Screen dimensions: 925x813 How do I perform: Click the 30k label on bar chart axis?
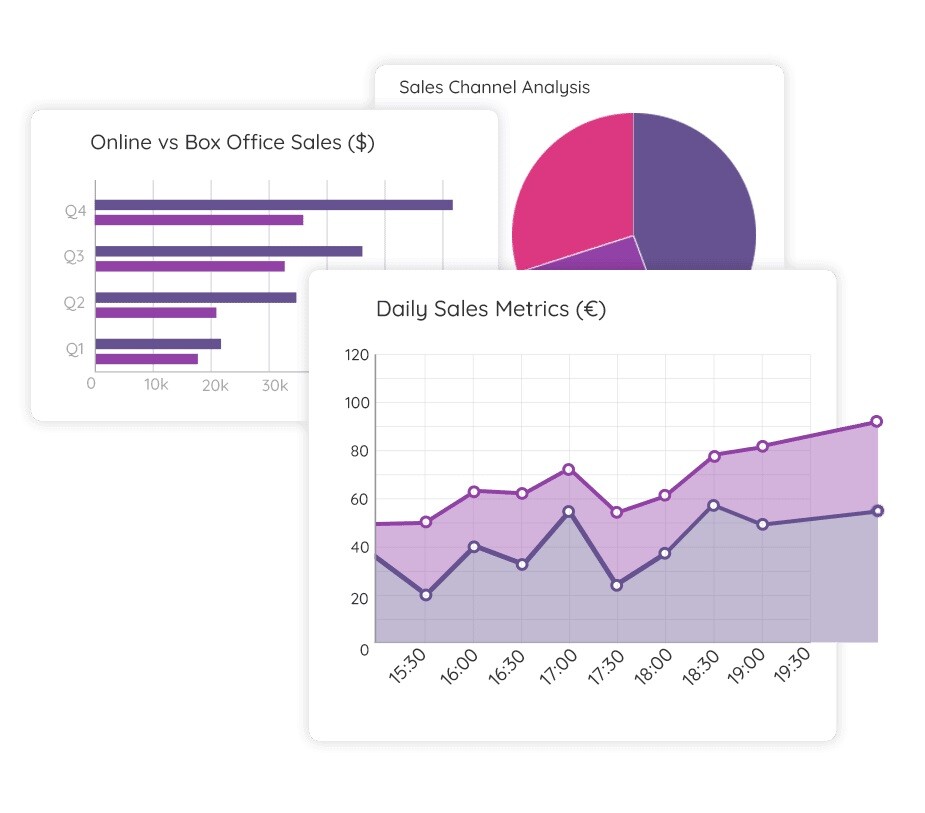[x=275, y=386]
